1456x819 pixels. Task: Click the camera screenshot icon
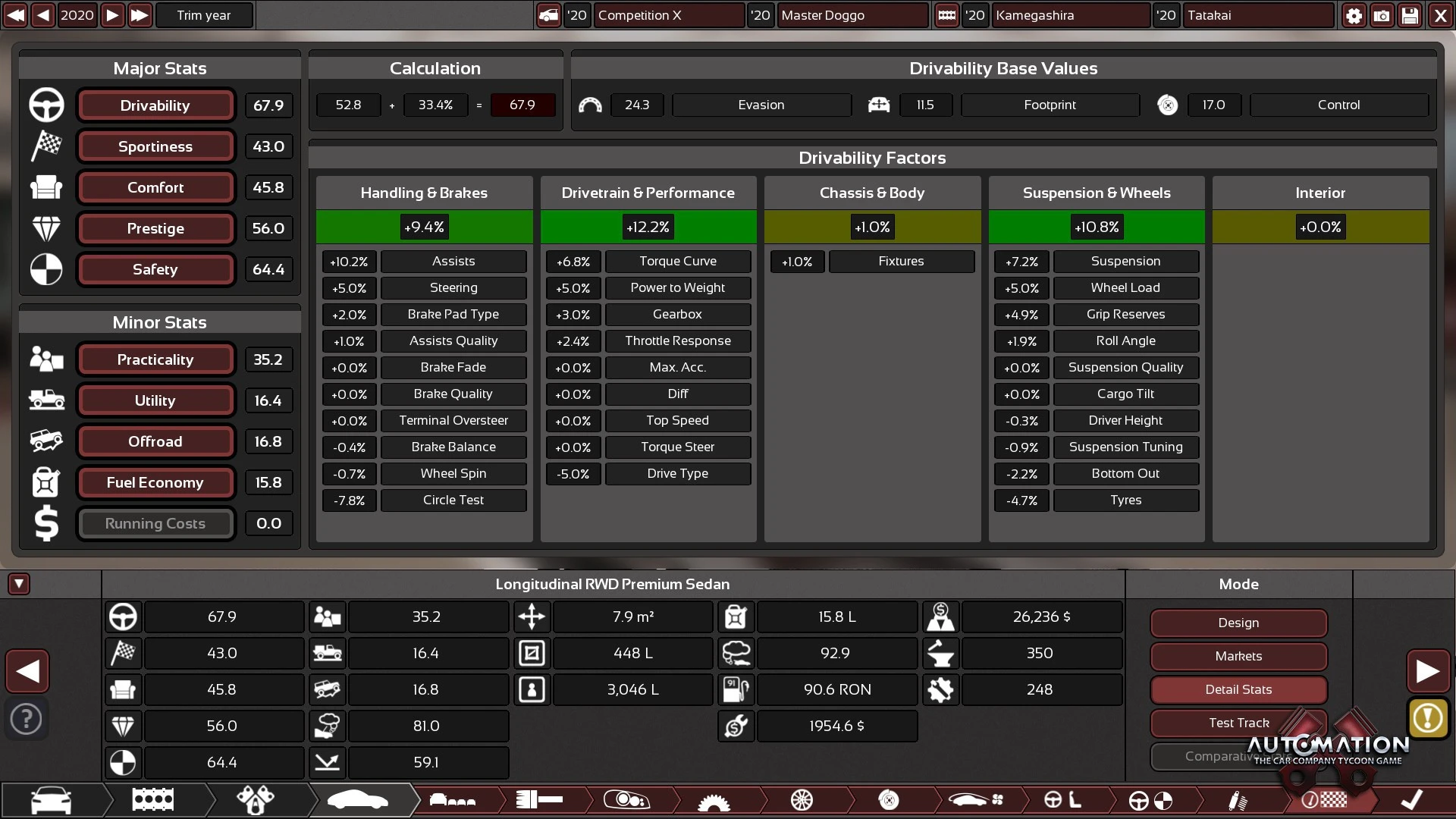click(x=1382, y=15)
